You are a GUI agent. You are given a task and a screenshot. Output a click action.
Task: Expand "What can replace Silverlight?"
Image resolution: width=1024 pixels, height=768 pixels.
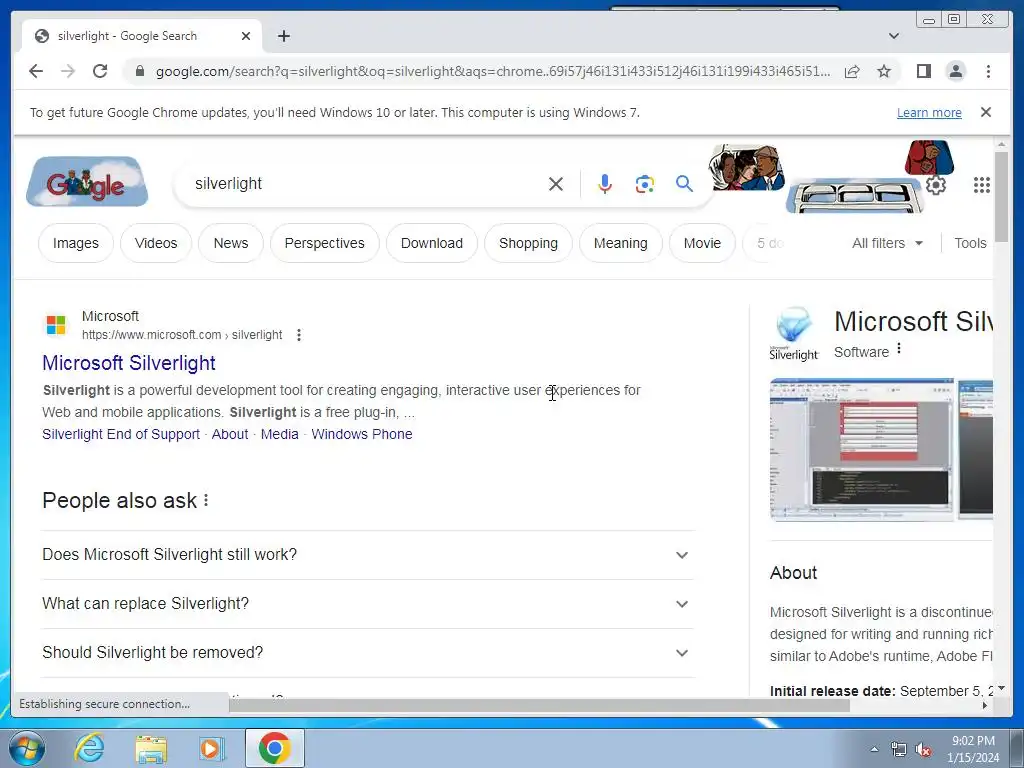point(368,603)
